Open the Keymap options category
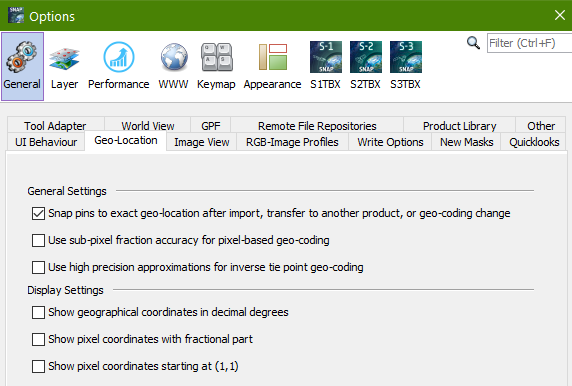The image size is (572, 386). [x=216, y=66]
